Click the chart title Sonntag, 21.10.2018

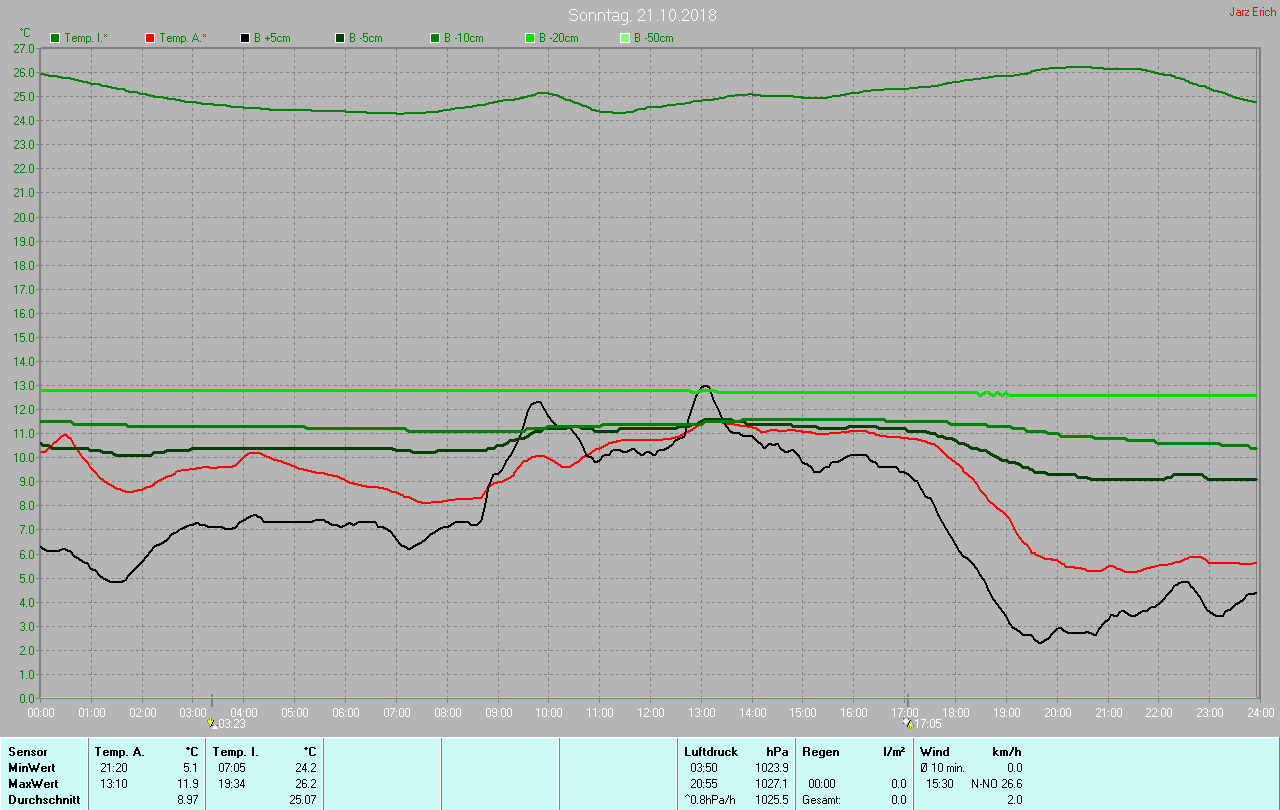point(642,15)
